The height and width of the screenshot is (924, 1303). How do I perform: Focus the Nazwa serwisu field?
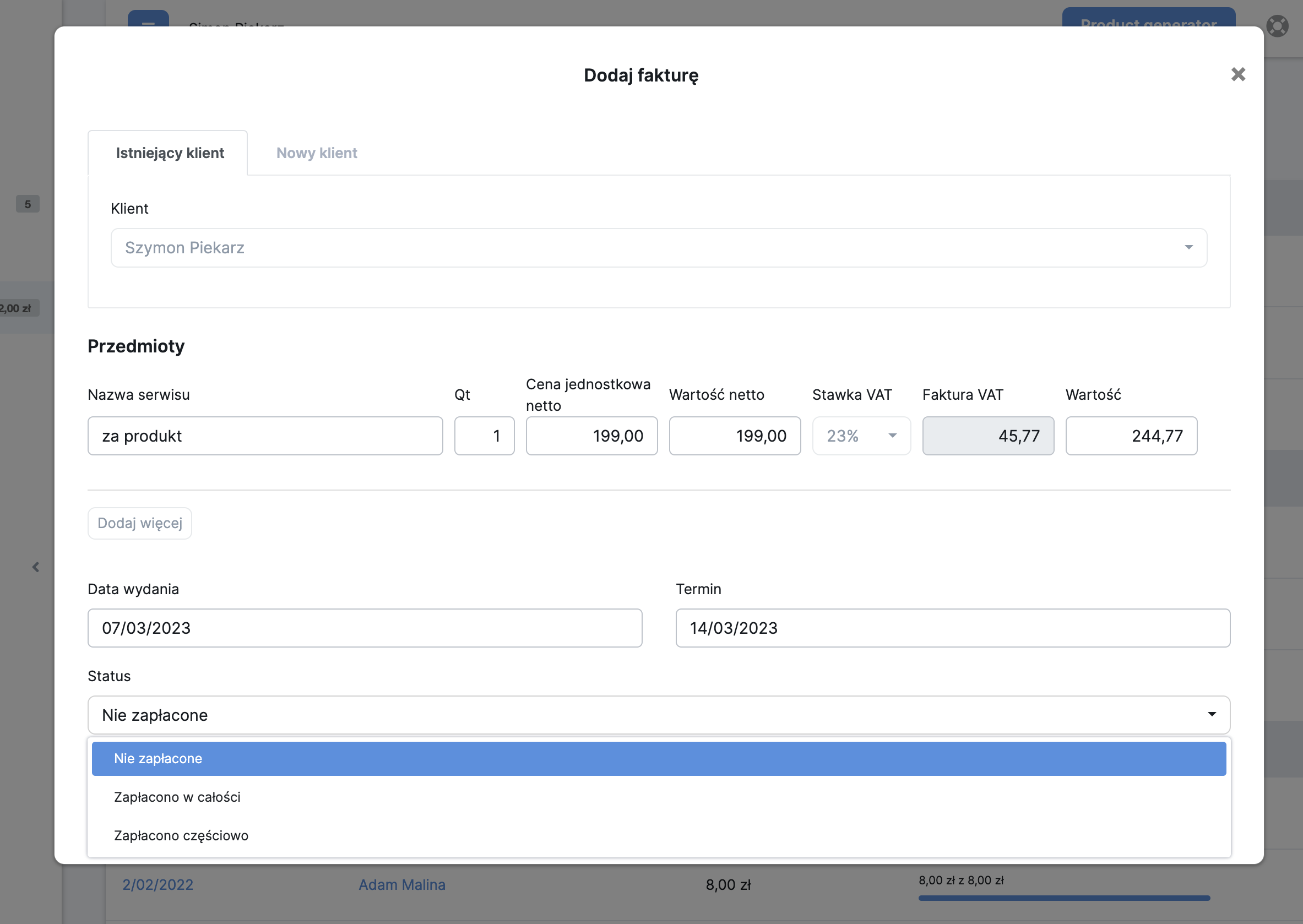[x=264, y=436]
